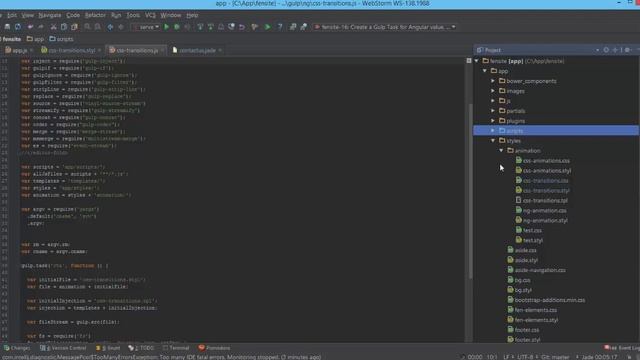Expand the partials folder
Viewport: 640px width, 360px height.
pos(493,111)
